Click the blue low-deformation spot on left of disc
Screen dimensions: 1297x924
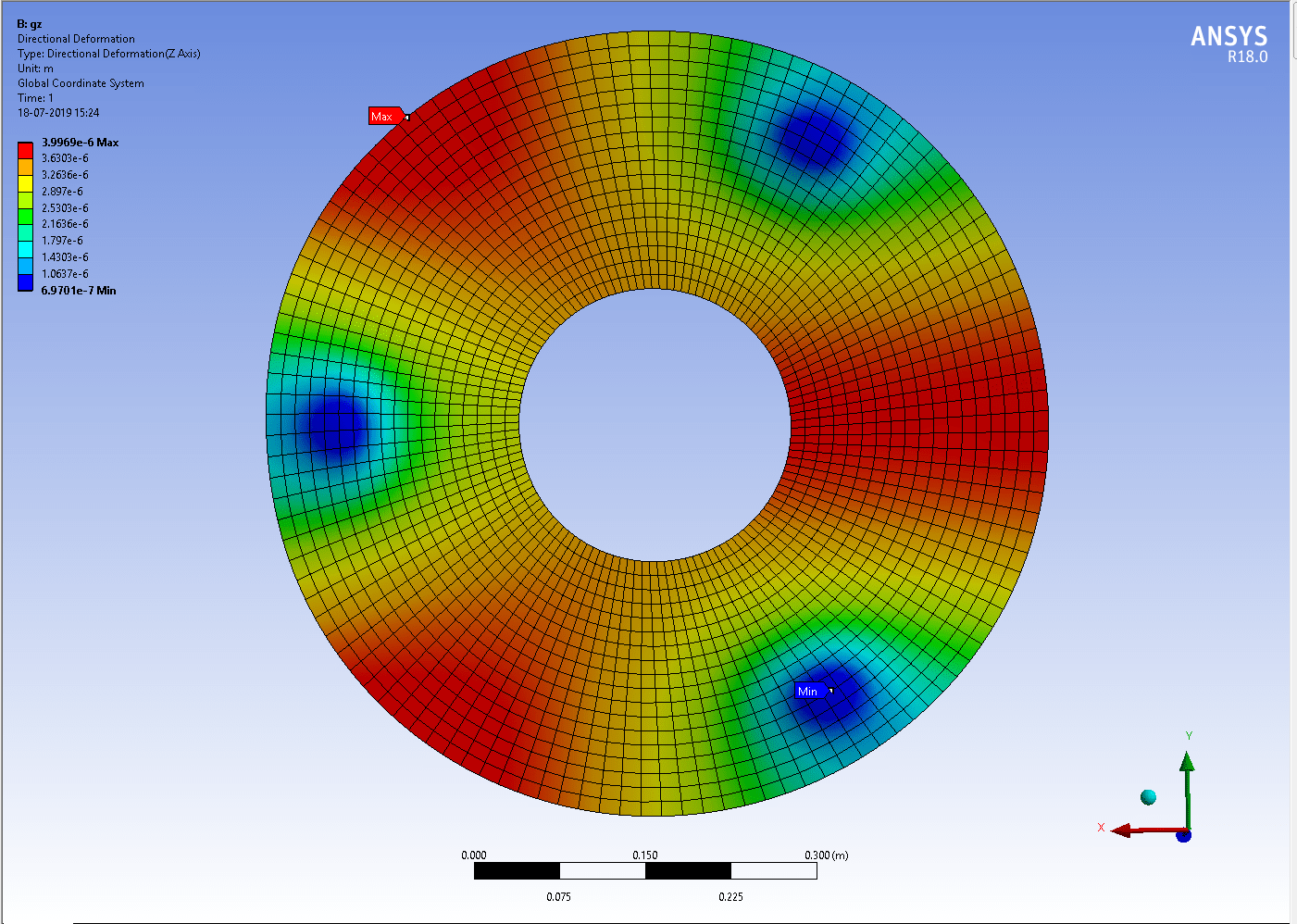tap(331, 426)
